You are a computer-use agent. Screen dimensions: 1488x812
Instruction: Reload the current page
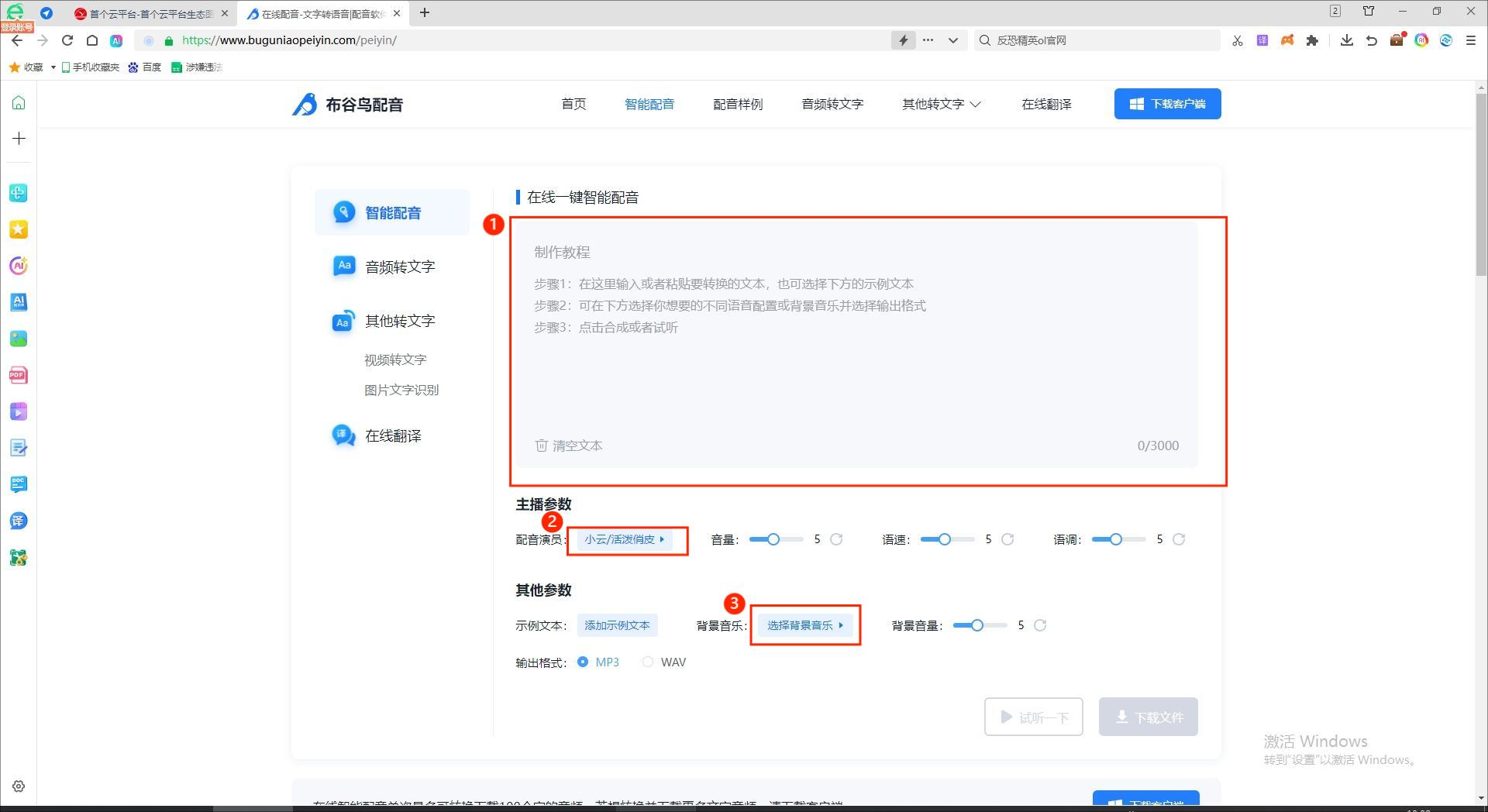click(67, 40)
